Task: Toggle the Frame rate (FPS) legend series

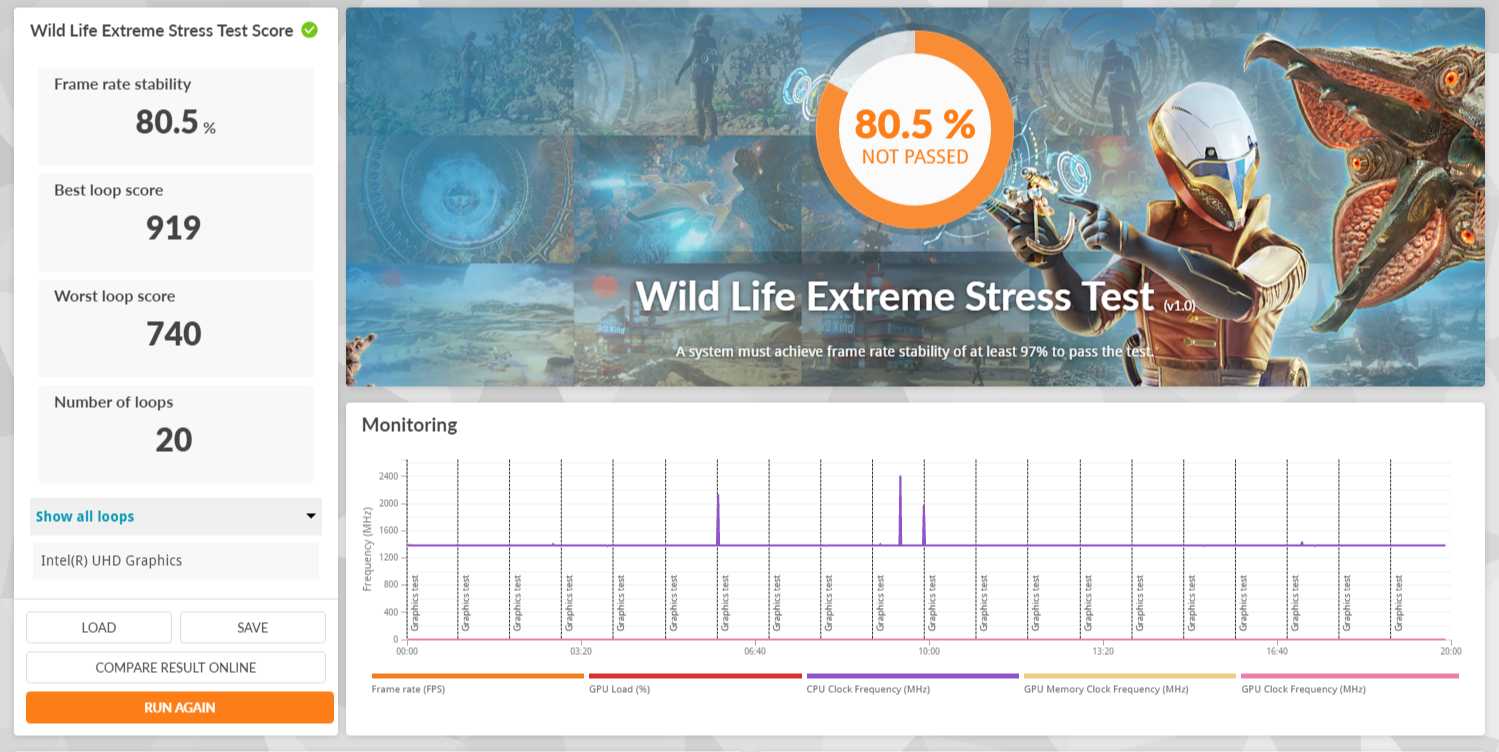Action: point(477,684)
